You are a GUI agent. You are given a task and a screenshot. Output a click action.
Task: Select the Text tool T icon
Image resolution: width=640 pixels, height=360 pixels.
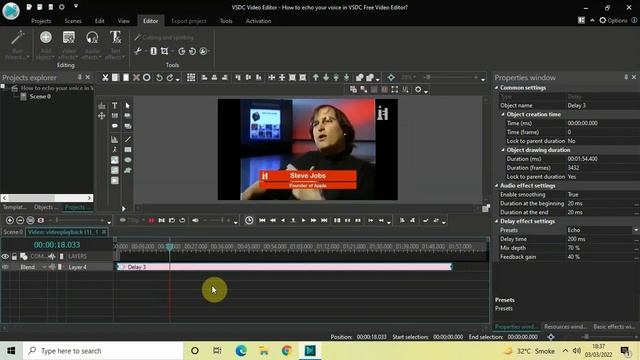(x=115, y=106)
